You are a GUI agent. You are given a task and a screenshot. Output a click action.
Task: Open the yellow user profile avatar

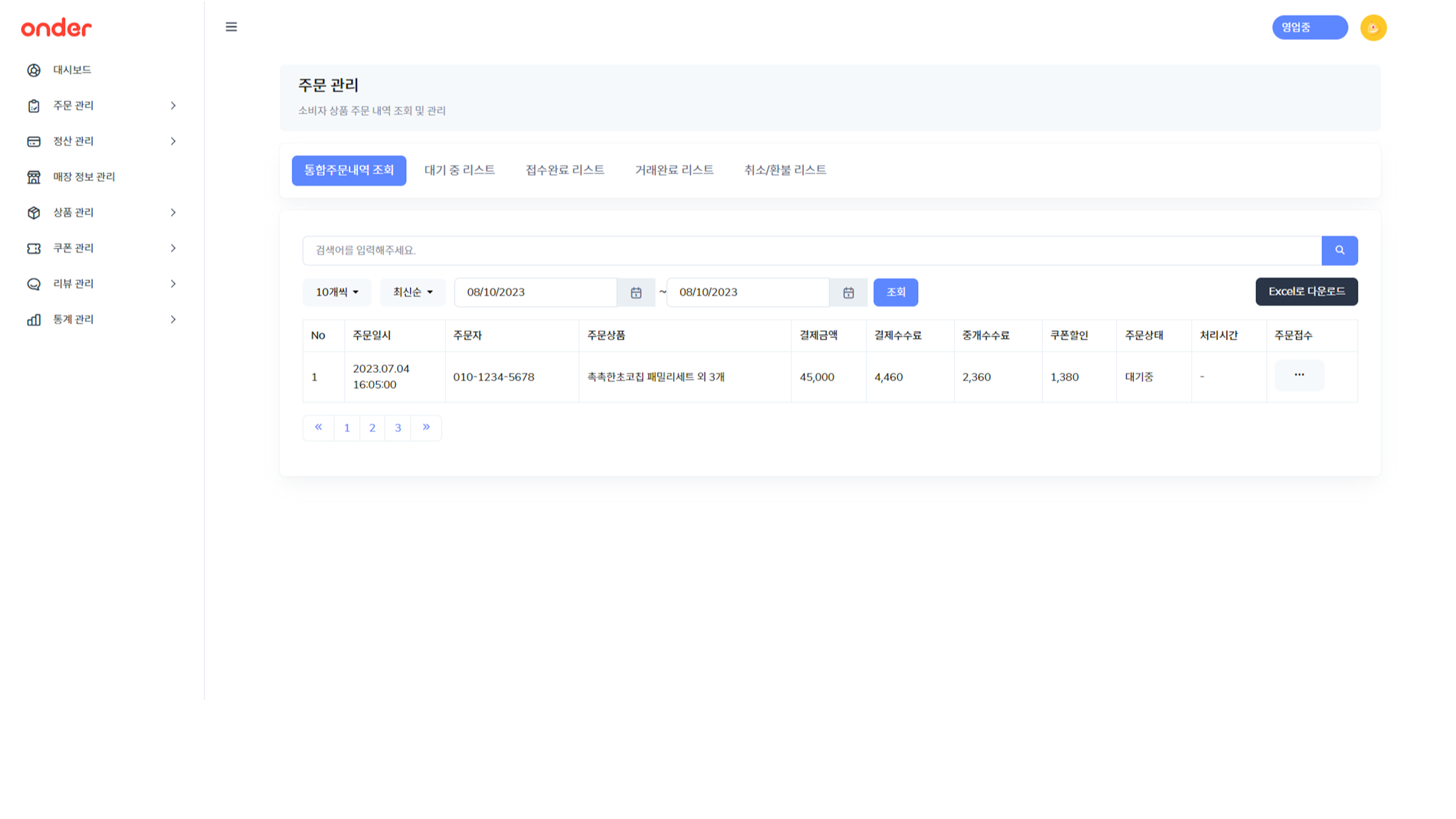tap(1373, 28)
